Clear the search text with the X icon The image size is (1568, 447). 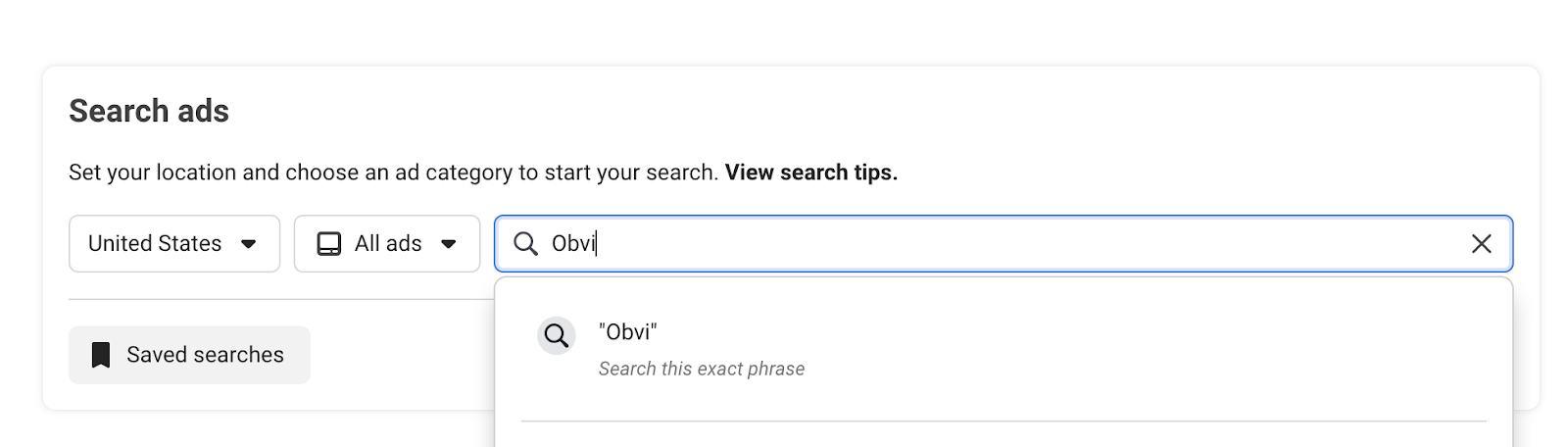pos(1481,243)
